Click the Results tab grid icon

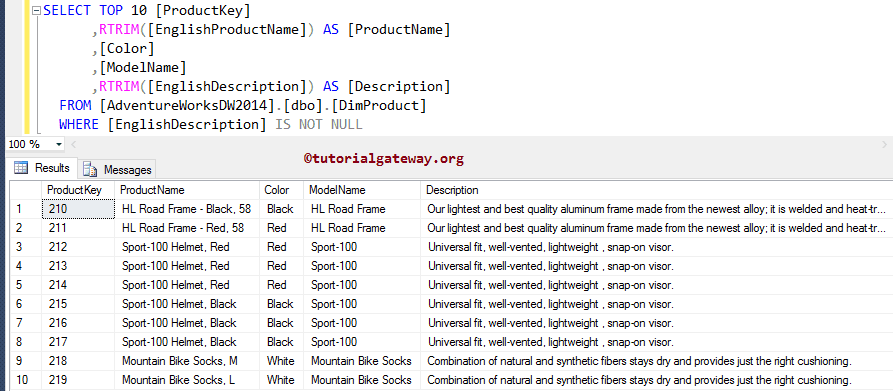point(21,168)
